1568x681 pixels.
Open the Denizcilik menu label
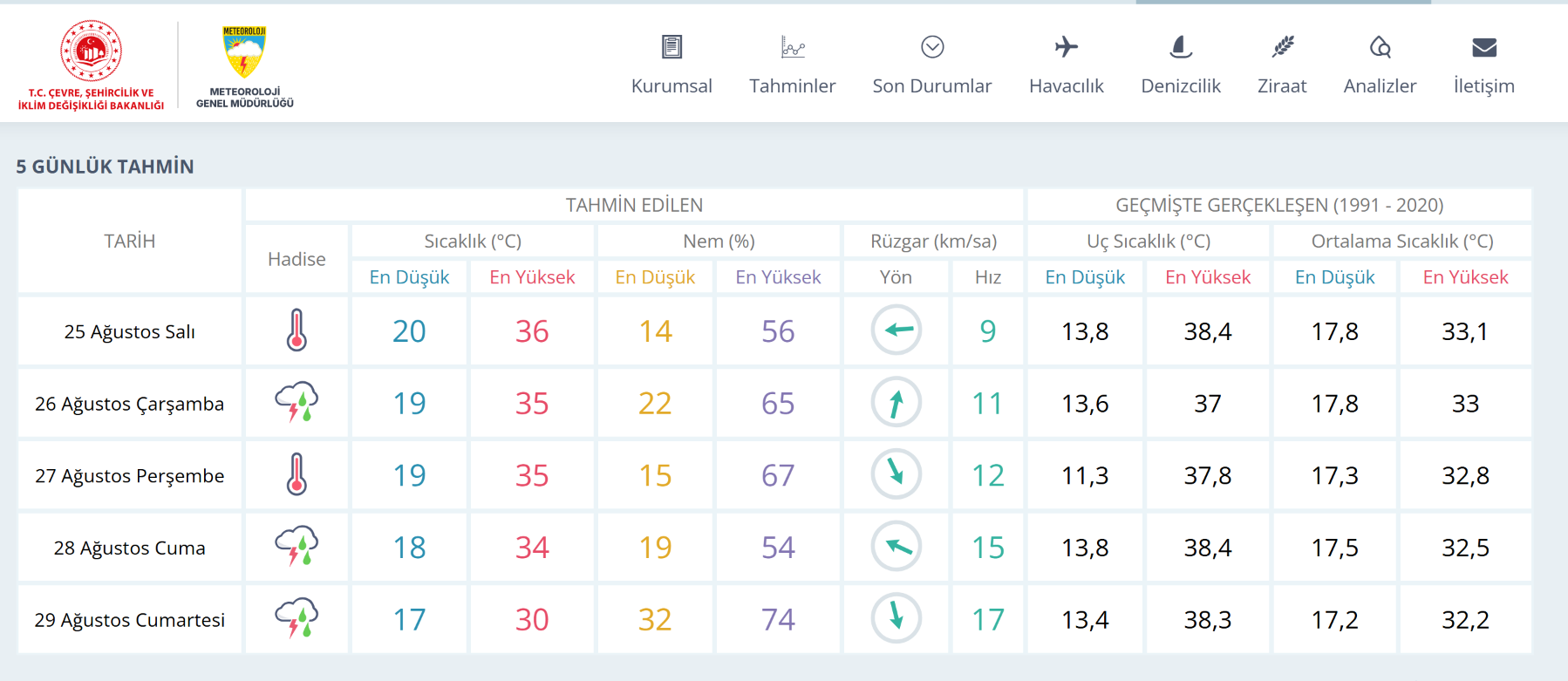[1181, 85]
